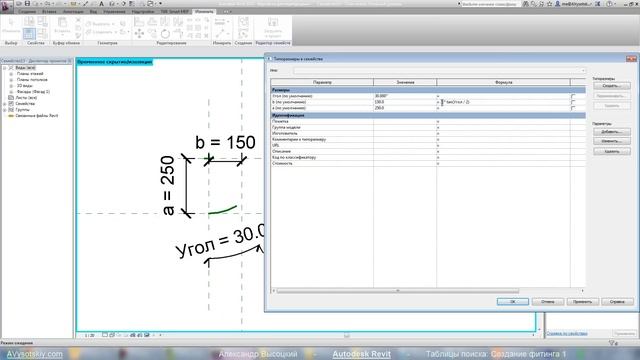Click the Формула column header
640x360 pixels.
(x=503, y=82)
